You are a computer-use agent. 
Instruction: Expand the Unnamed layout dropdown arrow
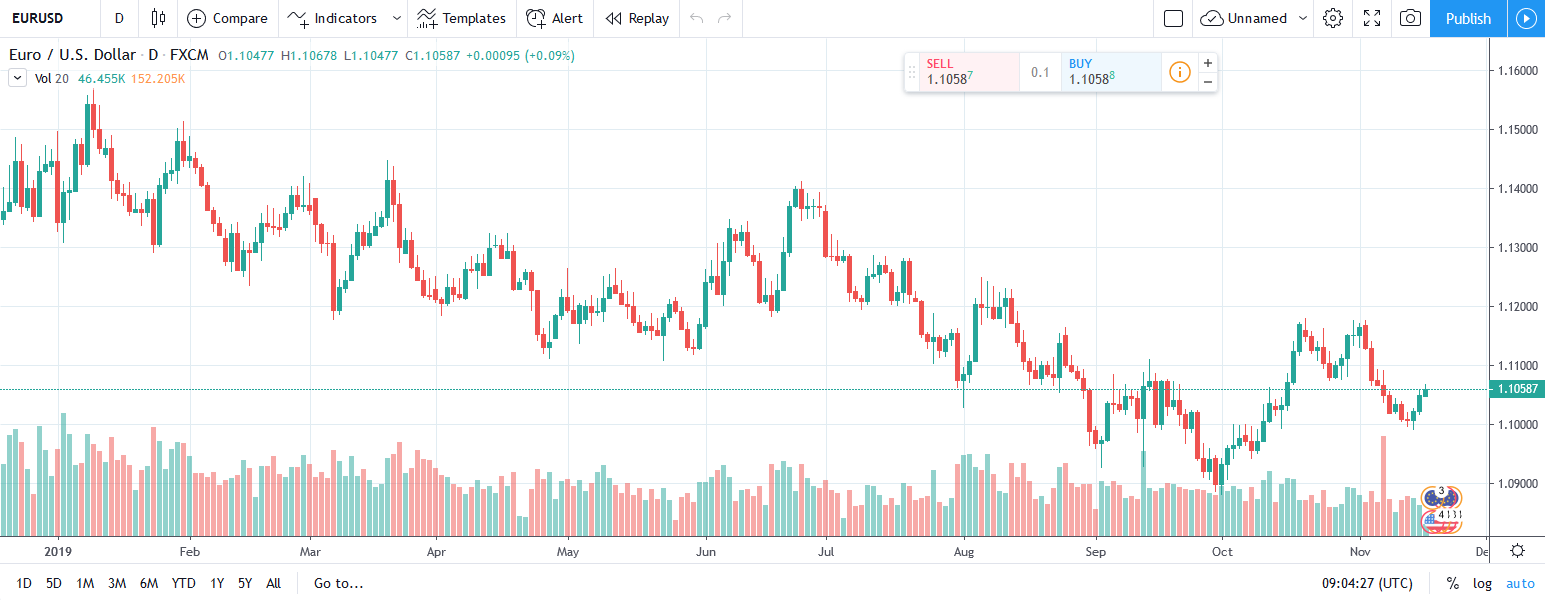point(1302,18)
